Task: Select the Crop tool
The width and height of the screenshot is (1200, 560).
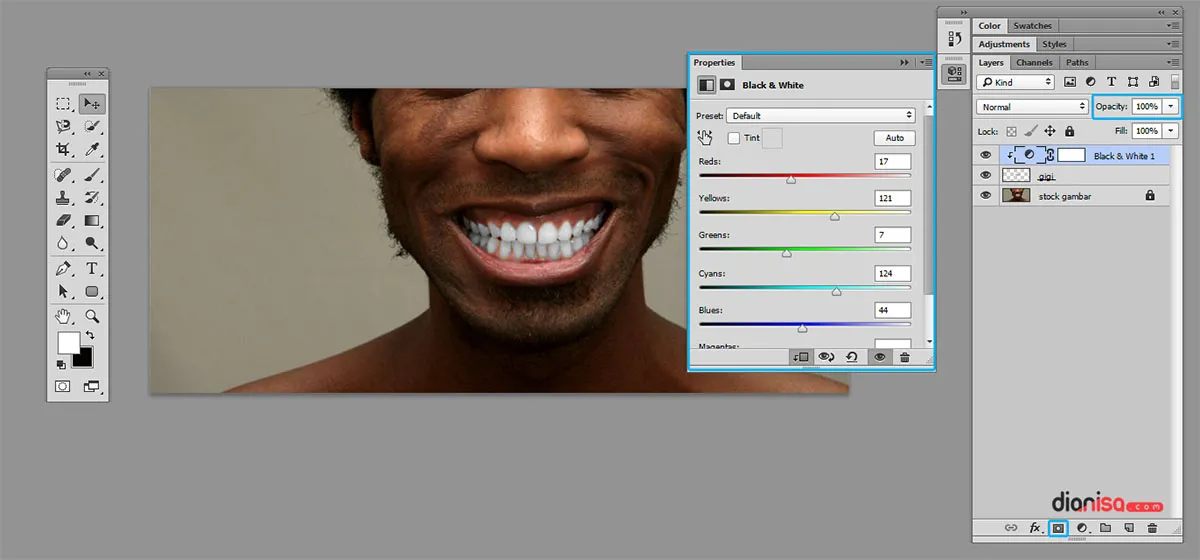Action: [x=63, y=149]
